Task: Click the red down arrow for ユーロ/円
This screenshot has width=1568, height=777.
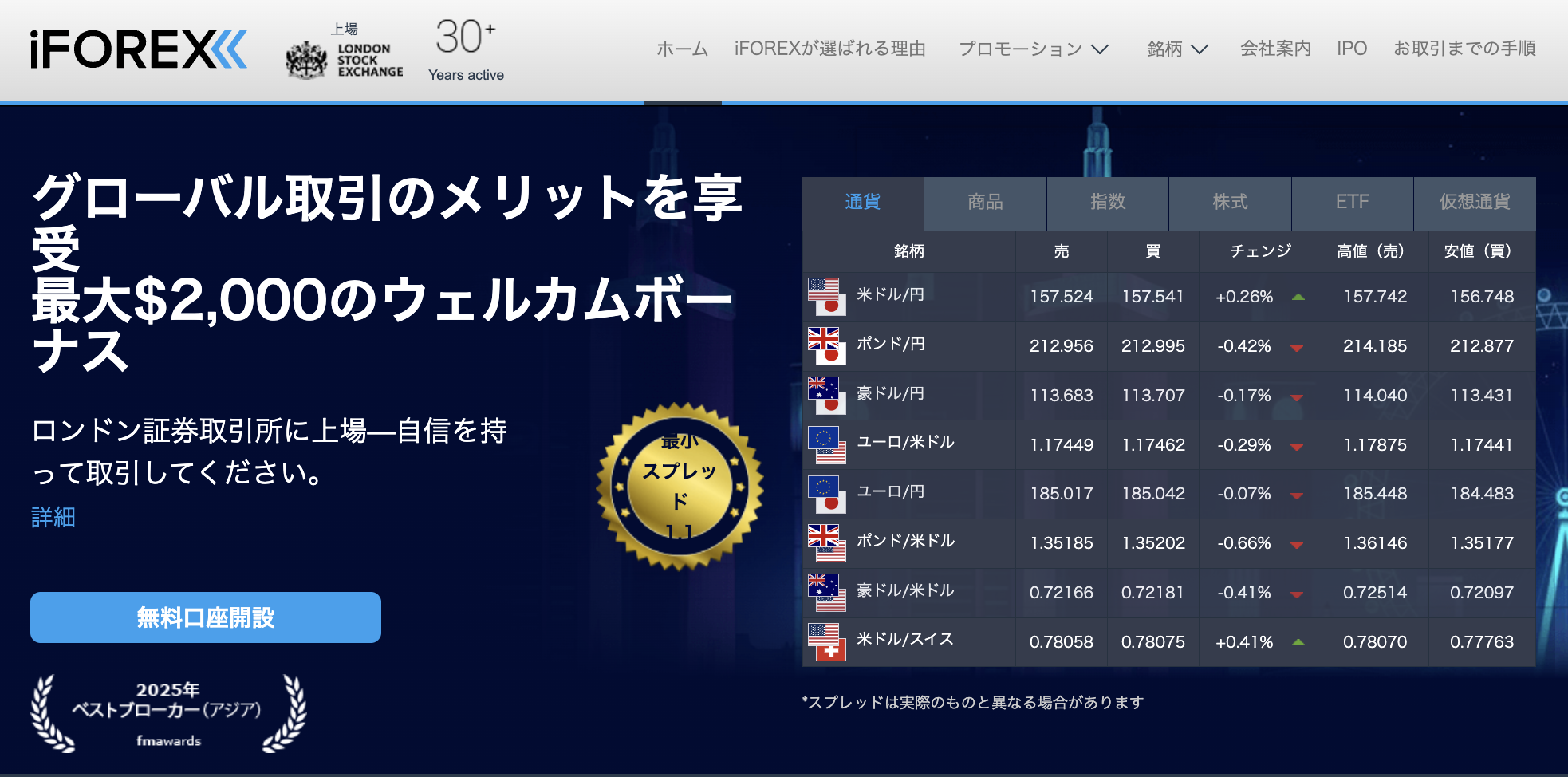Action: click(x=1297, y=495)
